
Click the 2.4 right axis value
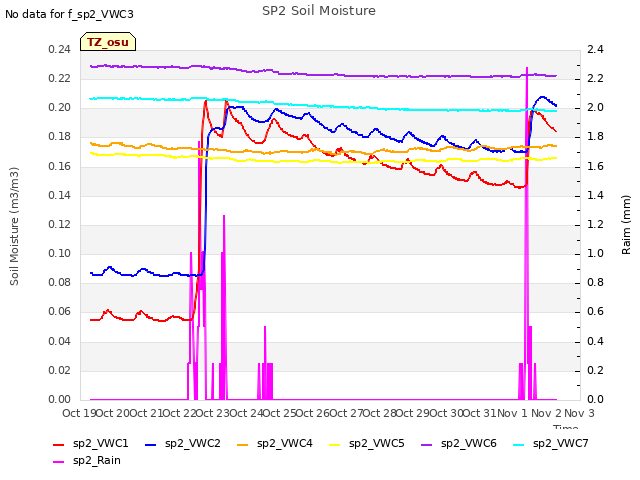595,50
